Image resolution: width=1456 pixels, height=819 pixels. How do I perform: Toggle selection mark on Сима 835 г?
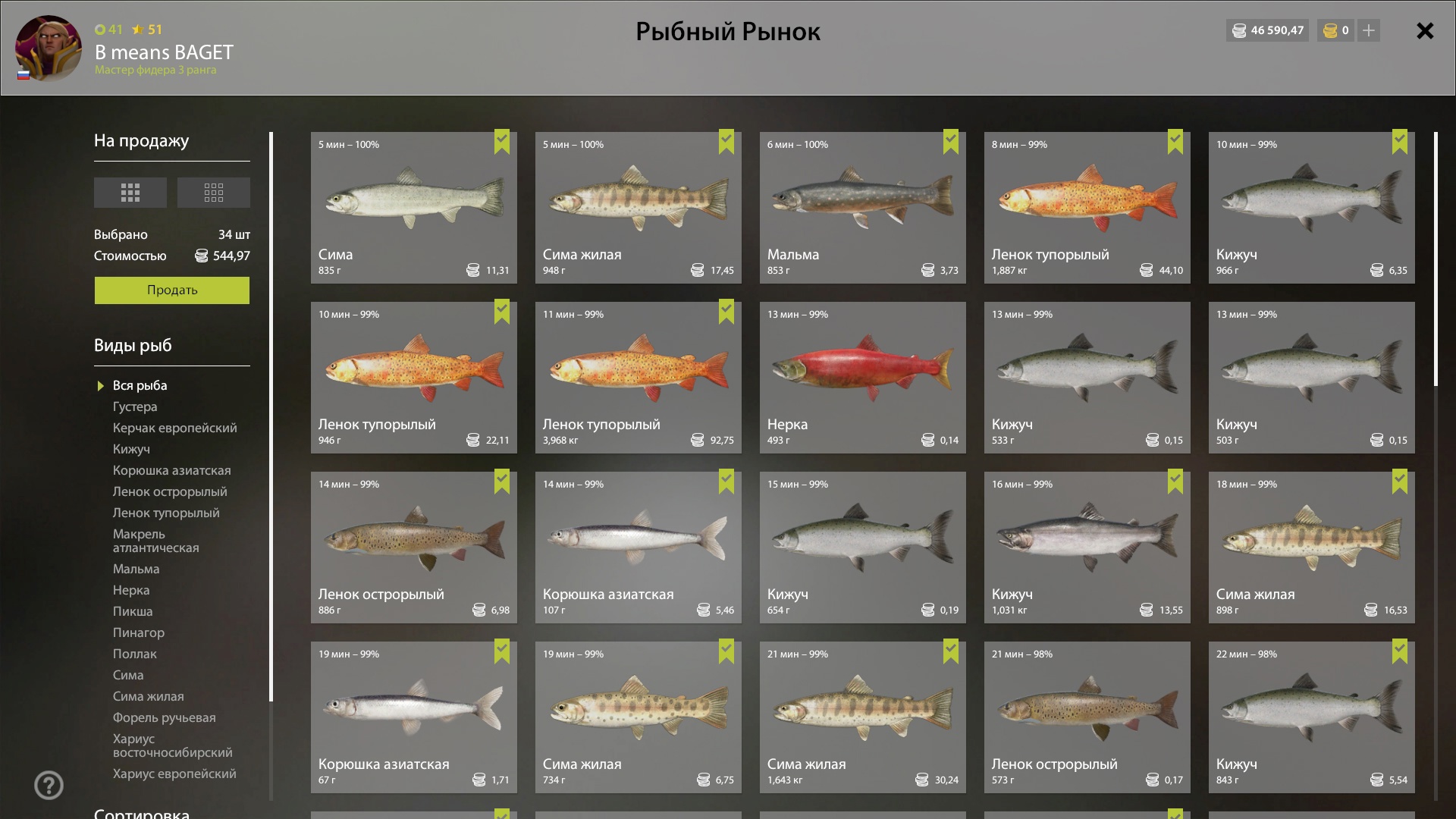[x=502, y=142]
